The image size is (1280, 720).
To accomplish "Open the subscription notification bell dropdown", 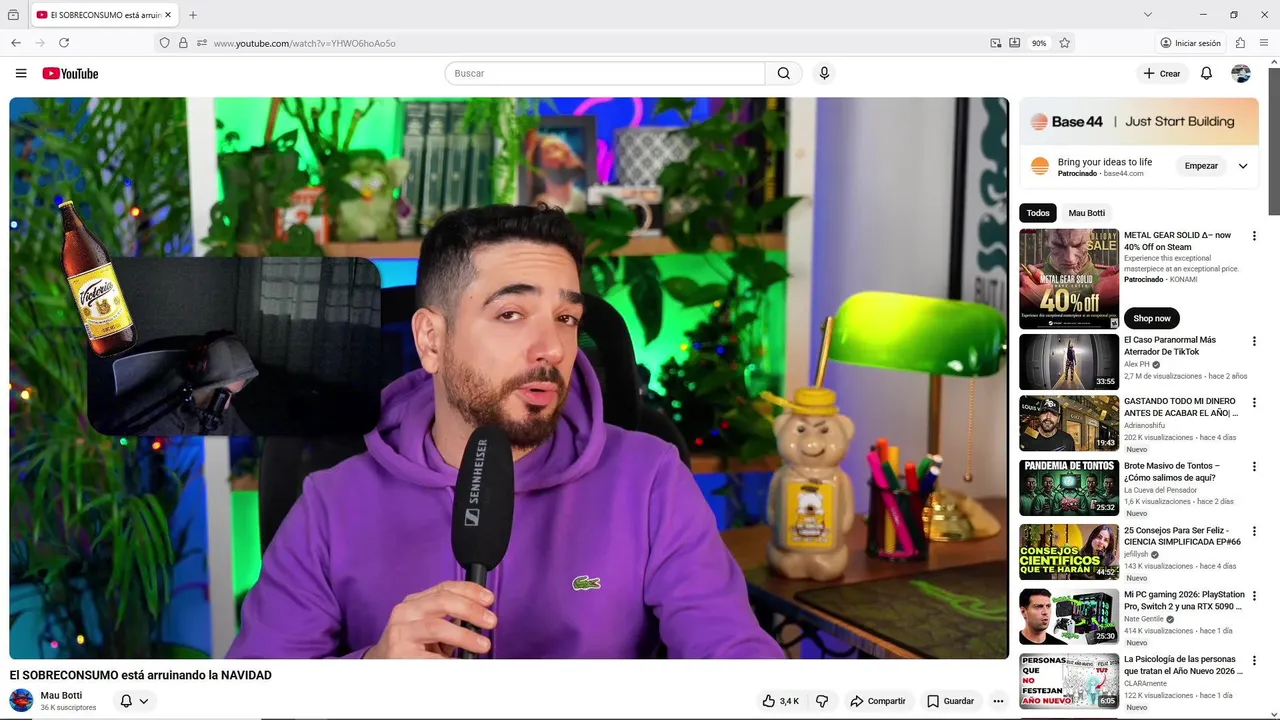I will point(134,701).
